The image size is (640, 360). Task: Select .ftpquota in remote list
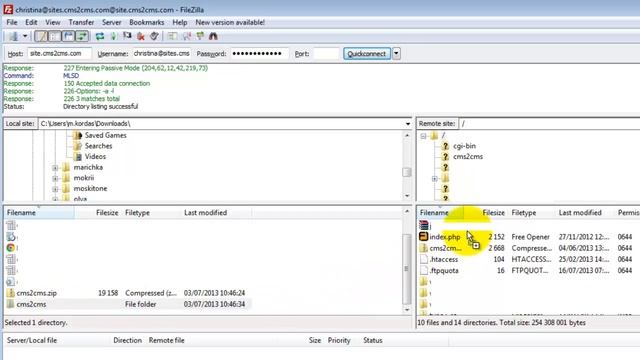[x=444, y=270]
